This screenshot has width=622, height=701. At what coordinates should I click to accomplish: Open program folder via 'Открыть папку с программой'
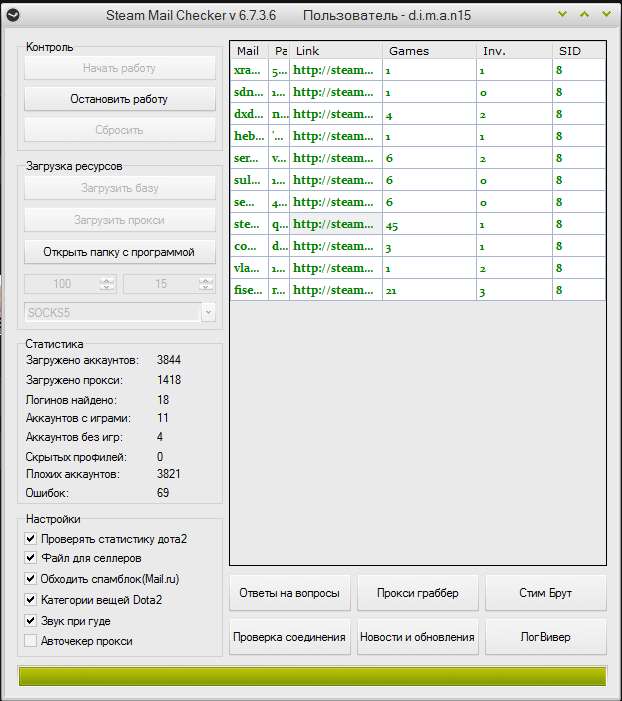(119, 252)
